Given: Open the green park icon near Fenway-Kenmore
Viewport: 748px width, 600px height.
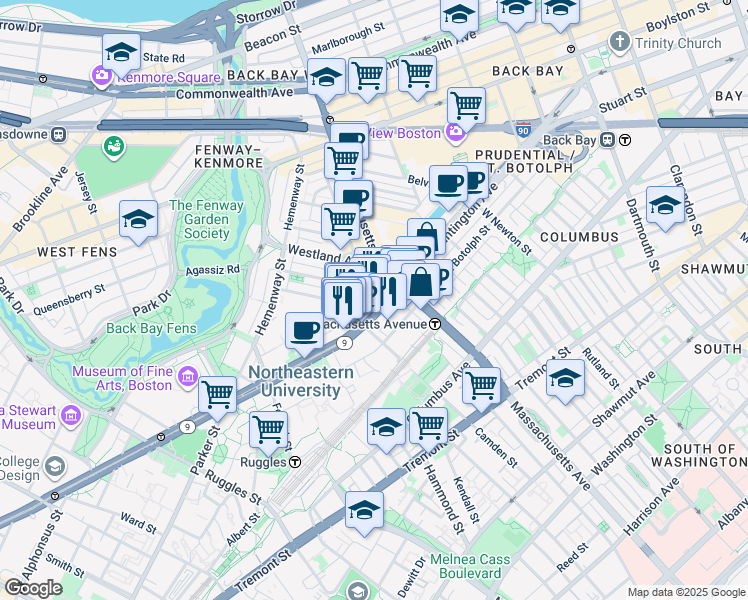Looking at the screenshot, I should point(114,147).
